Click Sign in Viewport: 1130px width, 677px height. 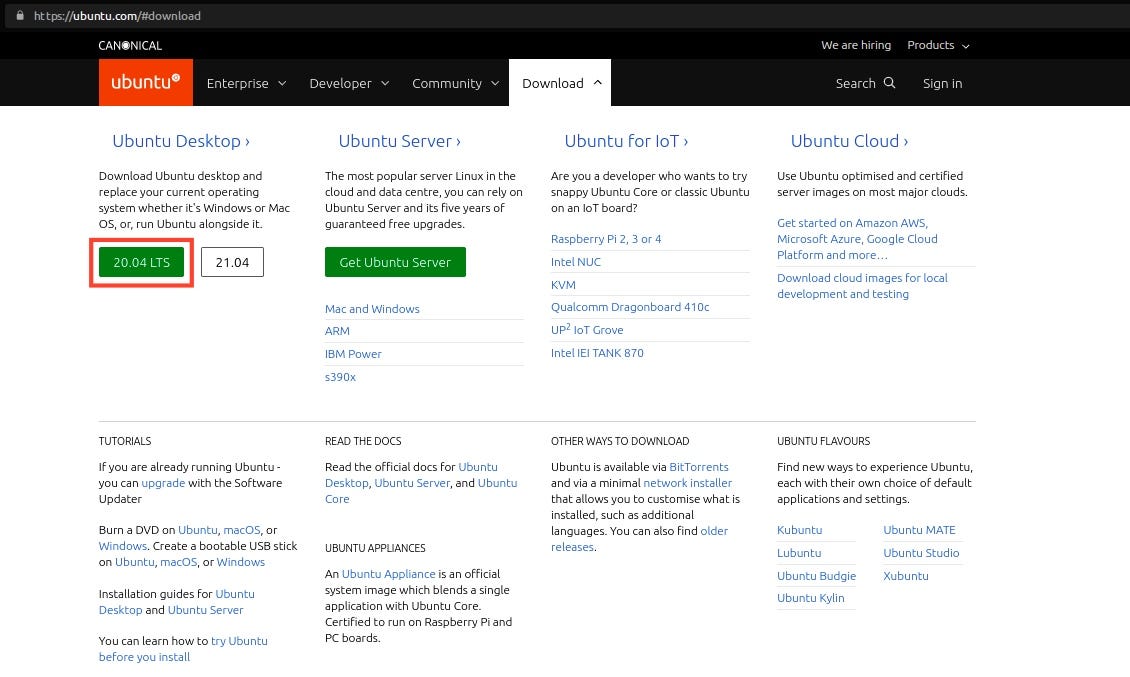942,83
